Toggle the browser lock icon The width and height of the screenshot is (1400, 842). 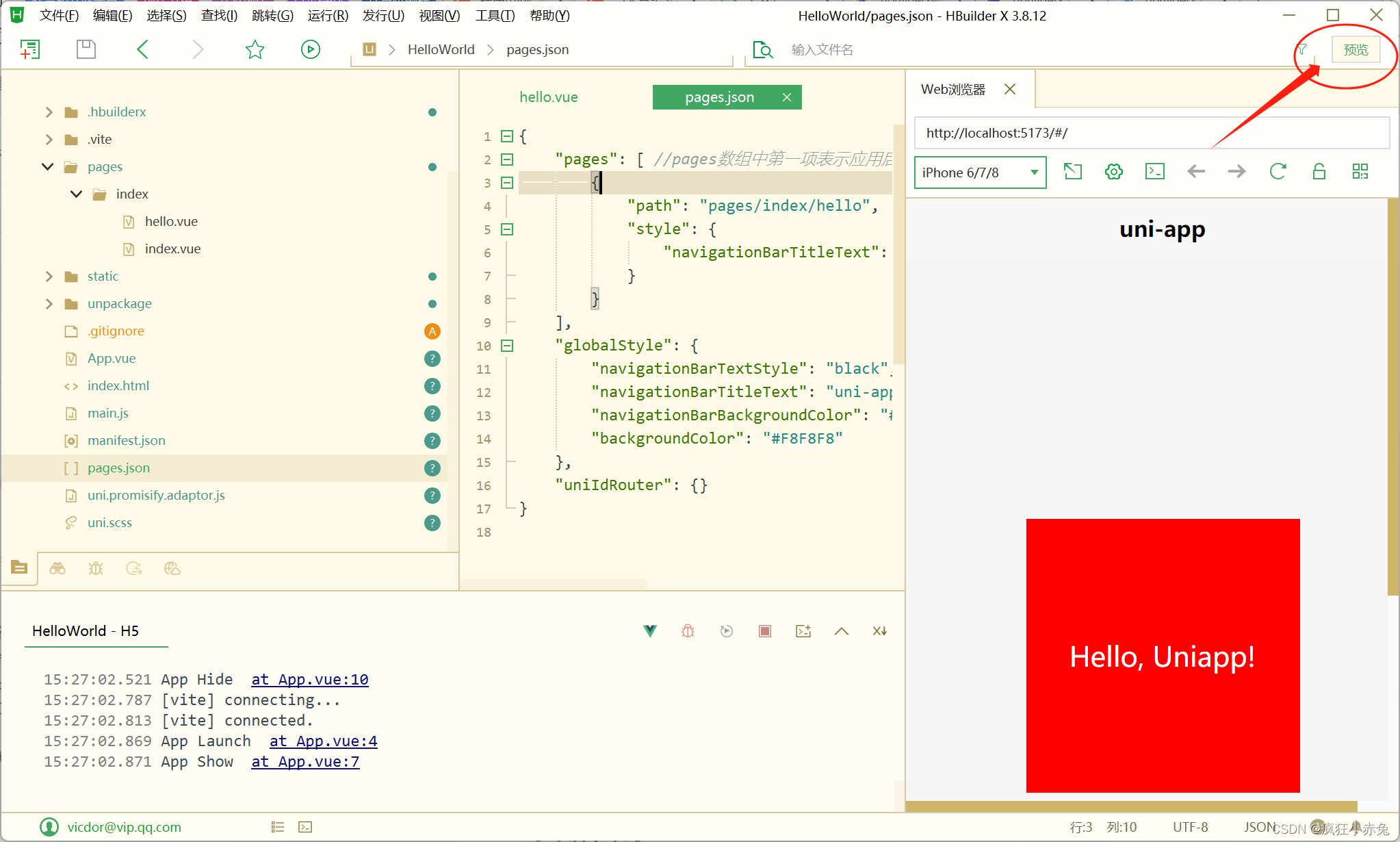(1319, 171)
